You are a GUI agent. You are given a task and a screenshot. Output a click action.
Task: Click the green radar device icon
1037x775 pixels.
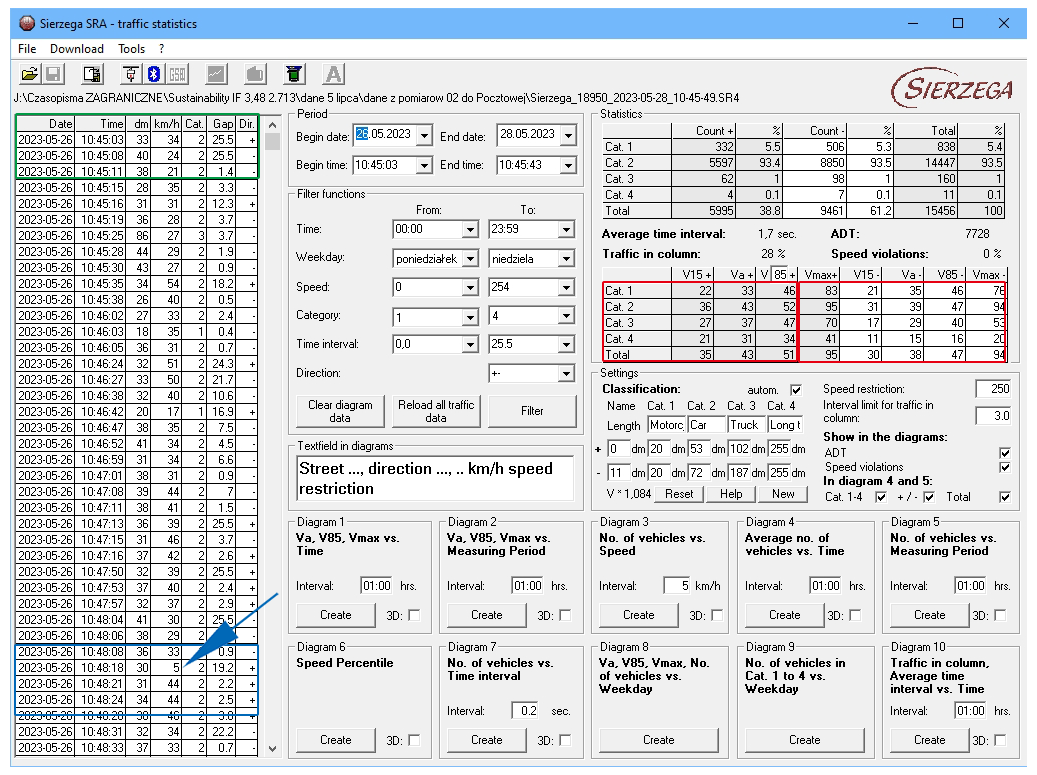tap(293, 74)
